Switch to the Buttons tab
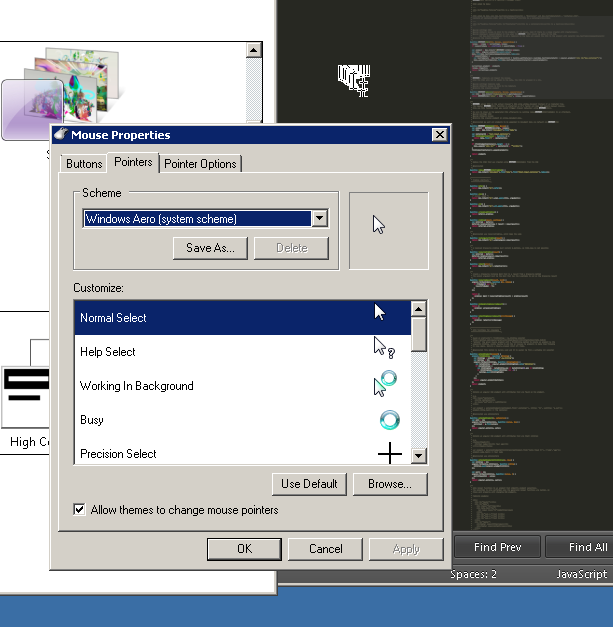The height and width of the screenshot is (627, 613). (x=84, y=164)
